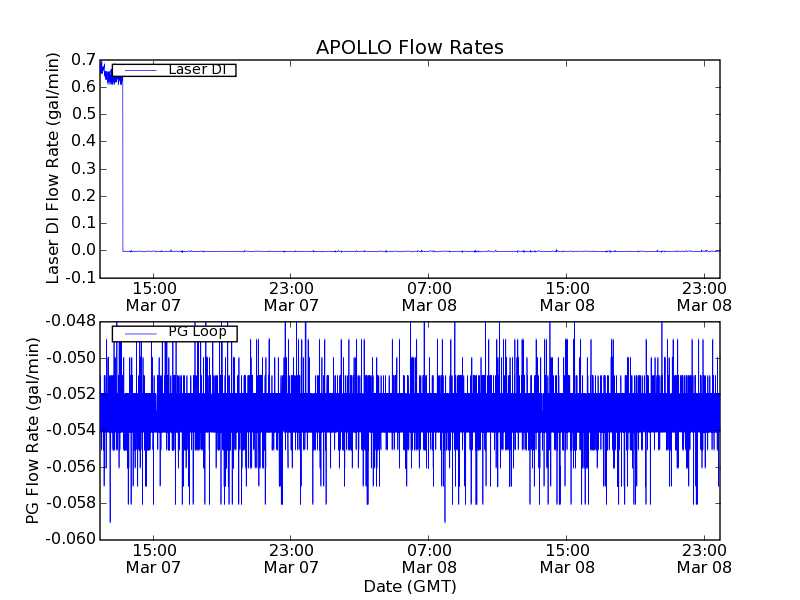Click the PG Flow Rate y-axis label
This screenshot has height=600, width=800.
(33, 430)
